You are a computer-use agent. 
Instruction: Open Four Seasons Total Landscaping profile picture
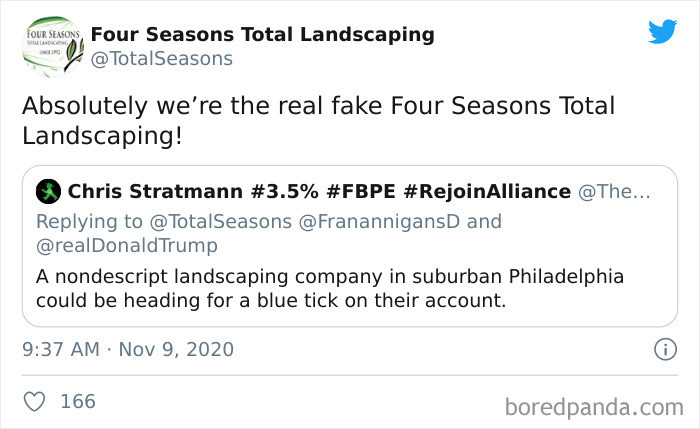53,46
